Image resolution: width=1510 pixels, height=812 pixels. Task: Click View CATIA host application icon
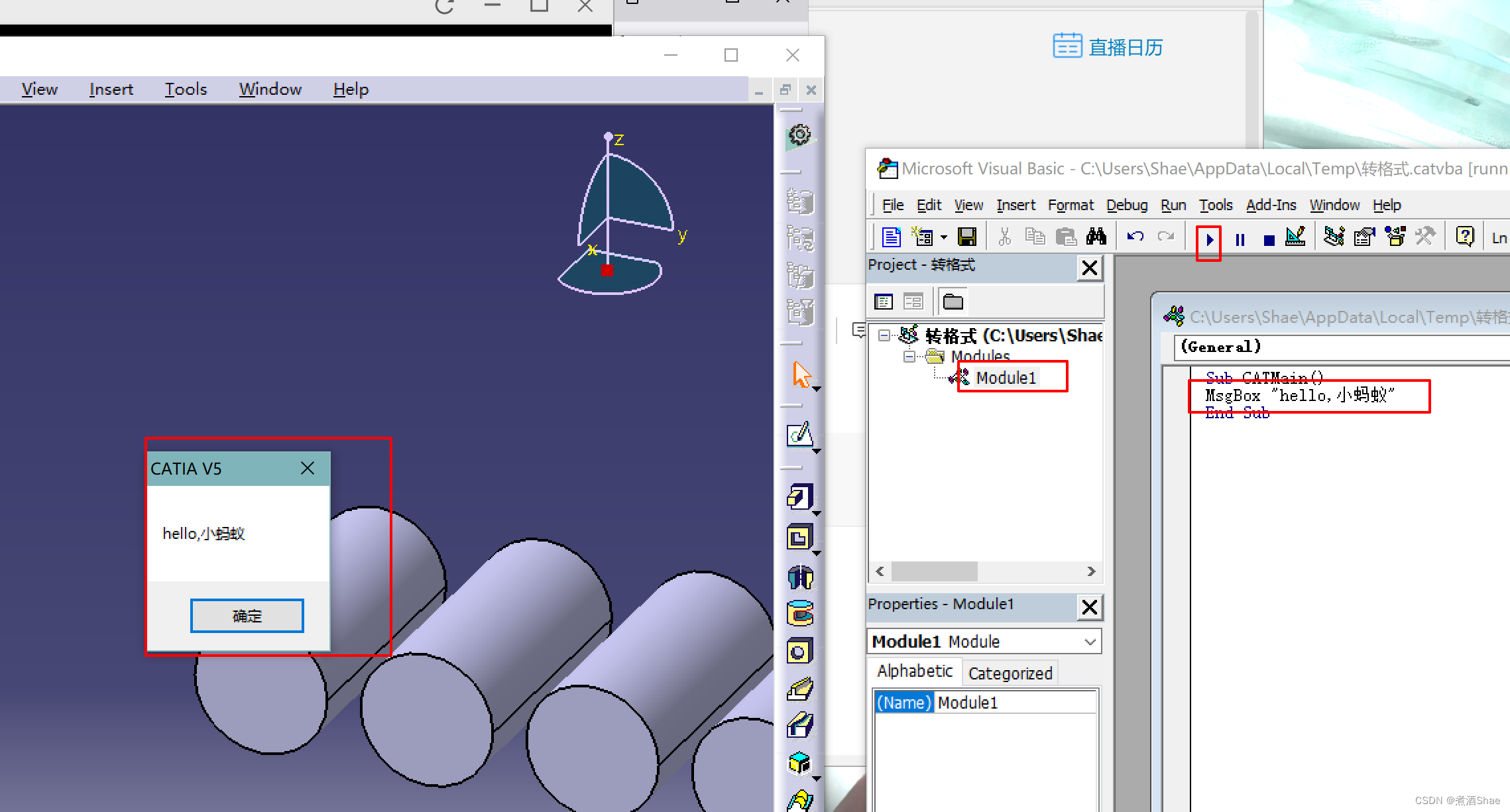tap(892, 237)
